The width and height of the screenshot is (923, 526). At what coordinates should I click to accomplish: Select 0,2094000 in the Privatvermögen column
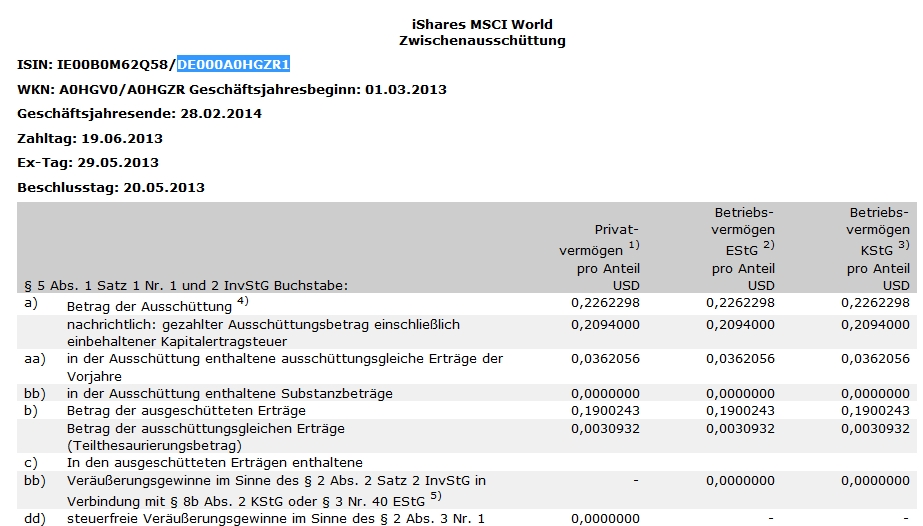point(605,325)
